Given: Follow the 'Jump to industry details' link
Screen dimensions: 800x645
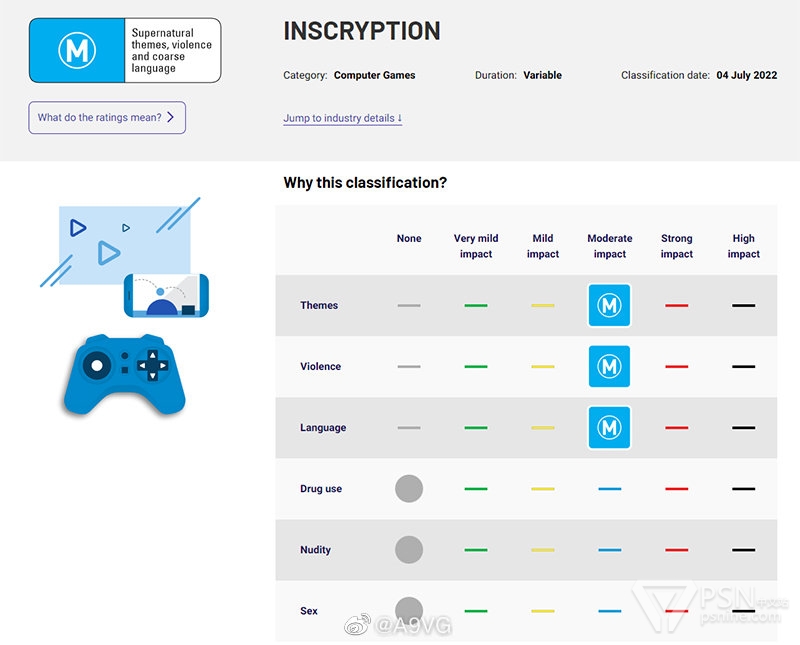Looking at the screenshot, I should [342, 118].
